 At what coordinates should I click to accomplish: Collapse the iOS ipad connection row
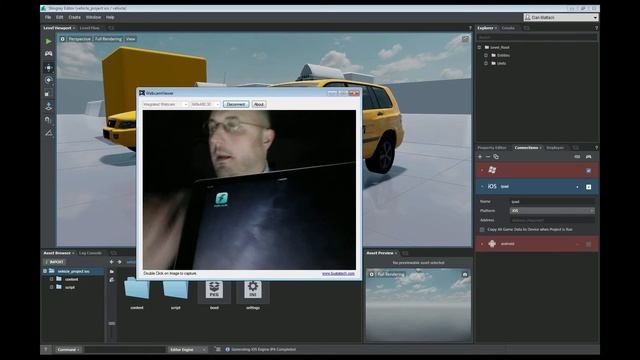(x=482, y=187)
